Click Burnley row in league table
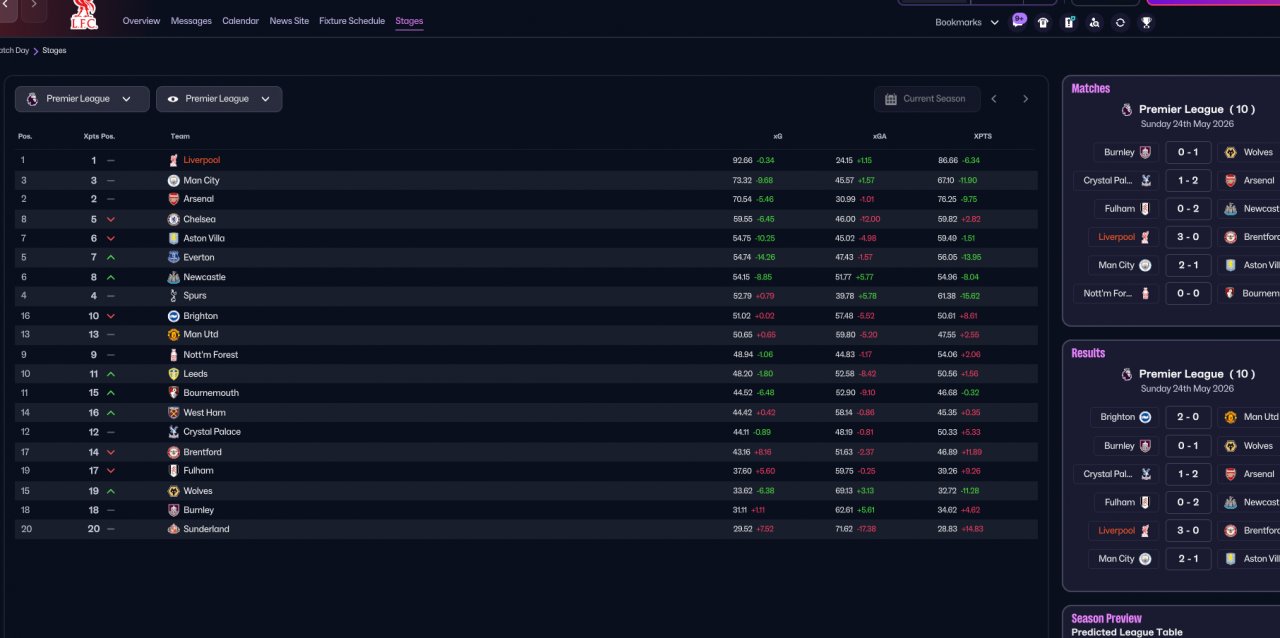The width and height of the screenshot is (1280, 638). (526, 510)
